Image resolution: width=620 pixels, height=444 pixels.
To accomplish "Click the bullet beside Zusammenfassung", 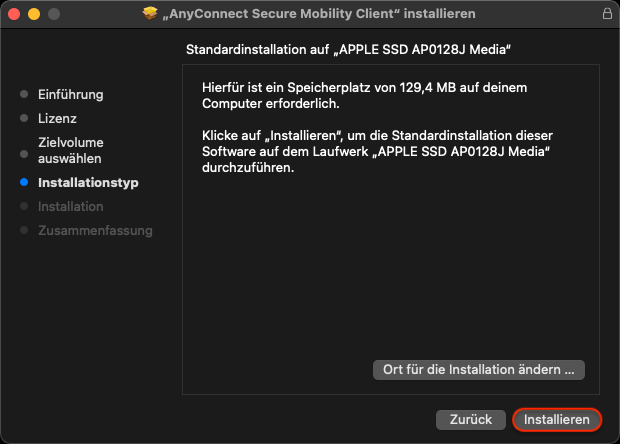I will tap(24, 230).
